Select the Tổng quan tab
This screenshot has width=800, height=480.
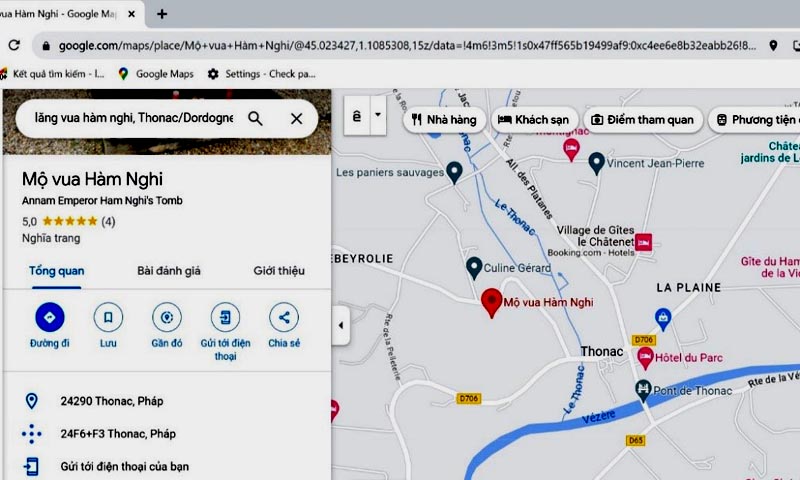coord(57,271)
